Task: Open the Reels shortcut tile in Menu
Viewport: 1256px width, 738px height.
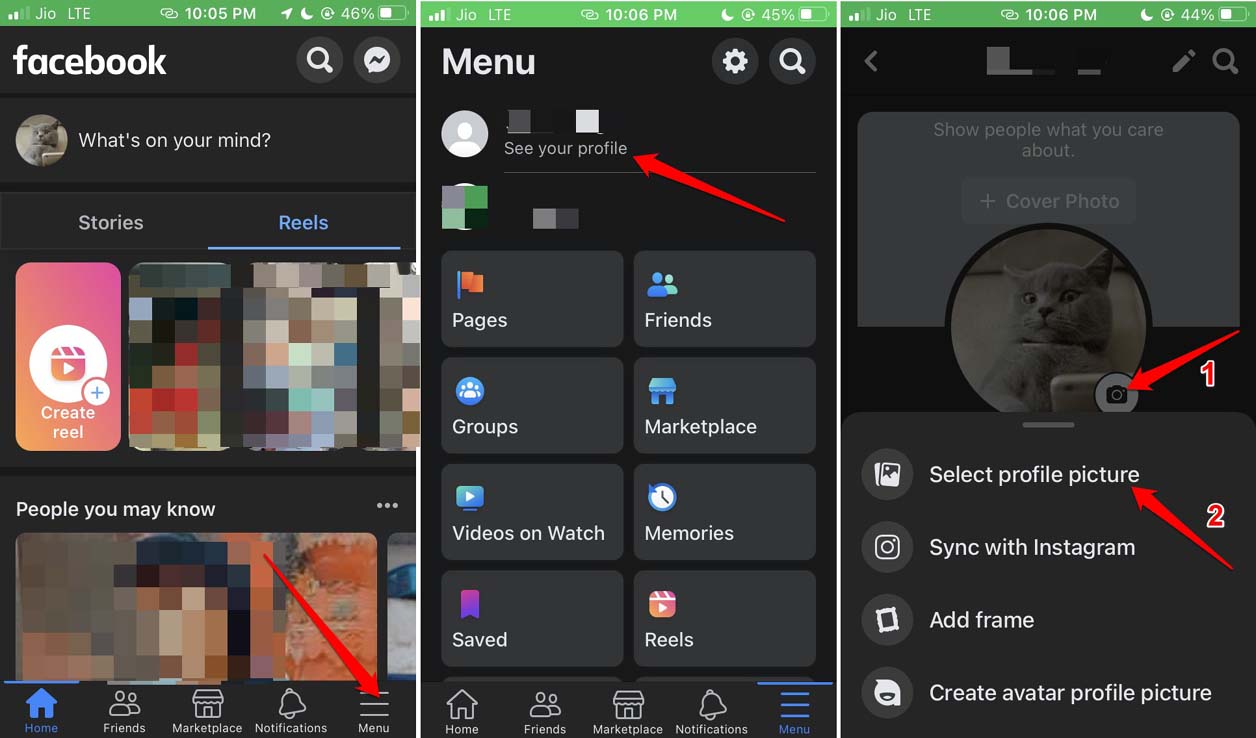Action: point(725,618)
